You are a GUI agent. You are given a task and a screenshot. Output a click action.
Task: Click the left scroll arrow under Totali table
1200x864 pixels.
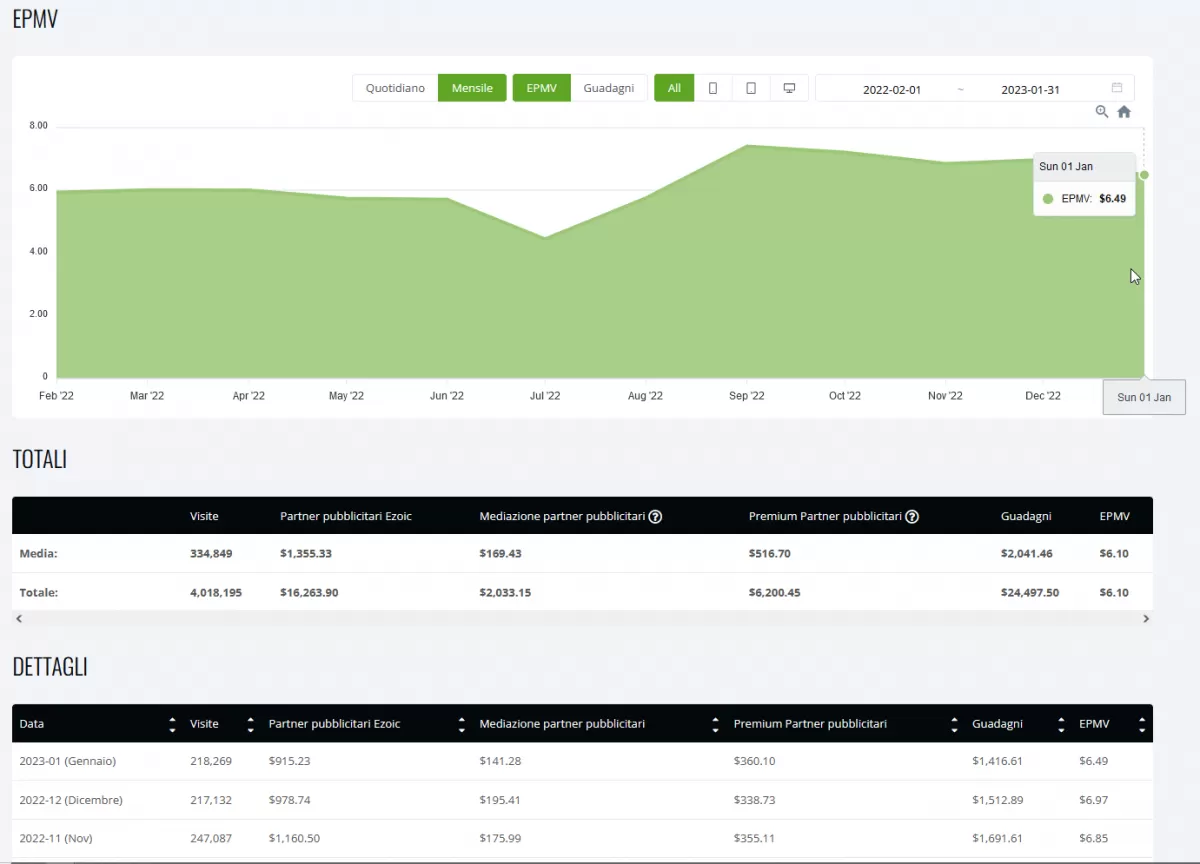(x=19, y=619)
